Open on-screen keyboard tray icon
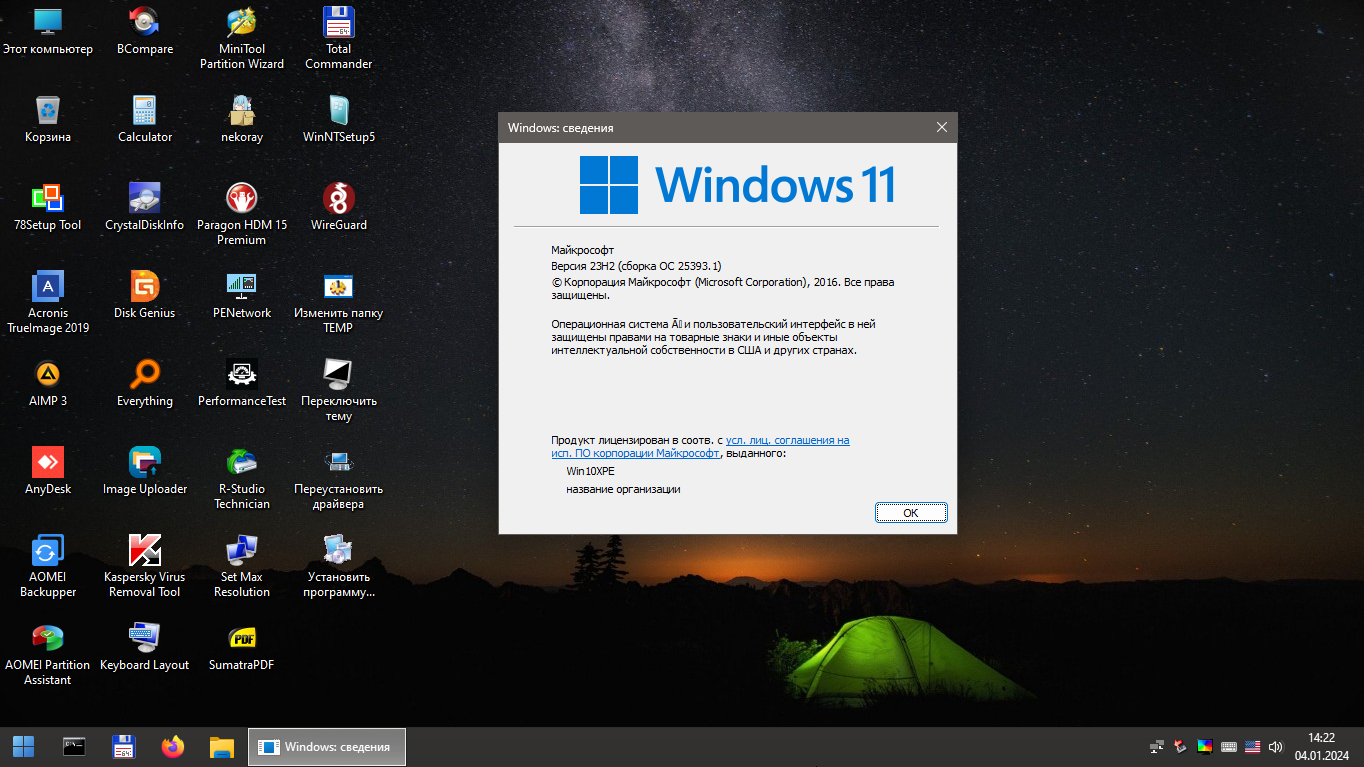 (1228, 746)
